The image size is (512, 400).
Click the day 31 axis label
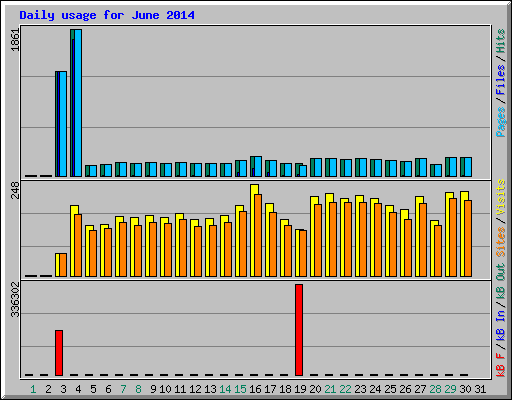click(x=480, y=389)
